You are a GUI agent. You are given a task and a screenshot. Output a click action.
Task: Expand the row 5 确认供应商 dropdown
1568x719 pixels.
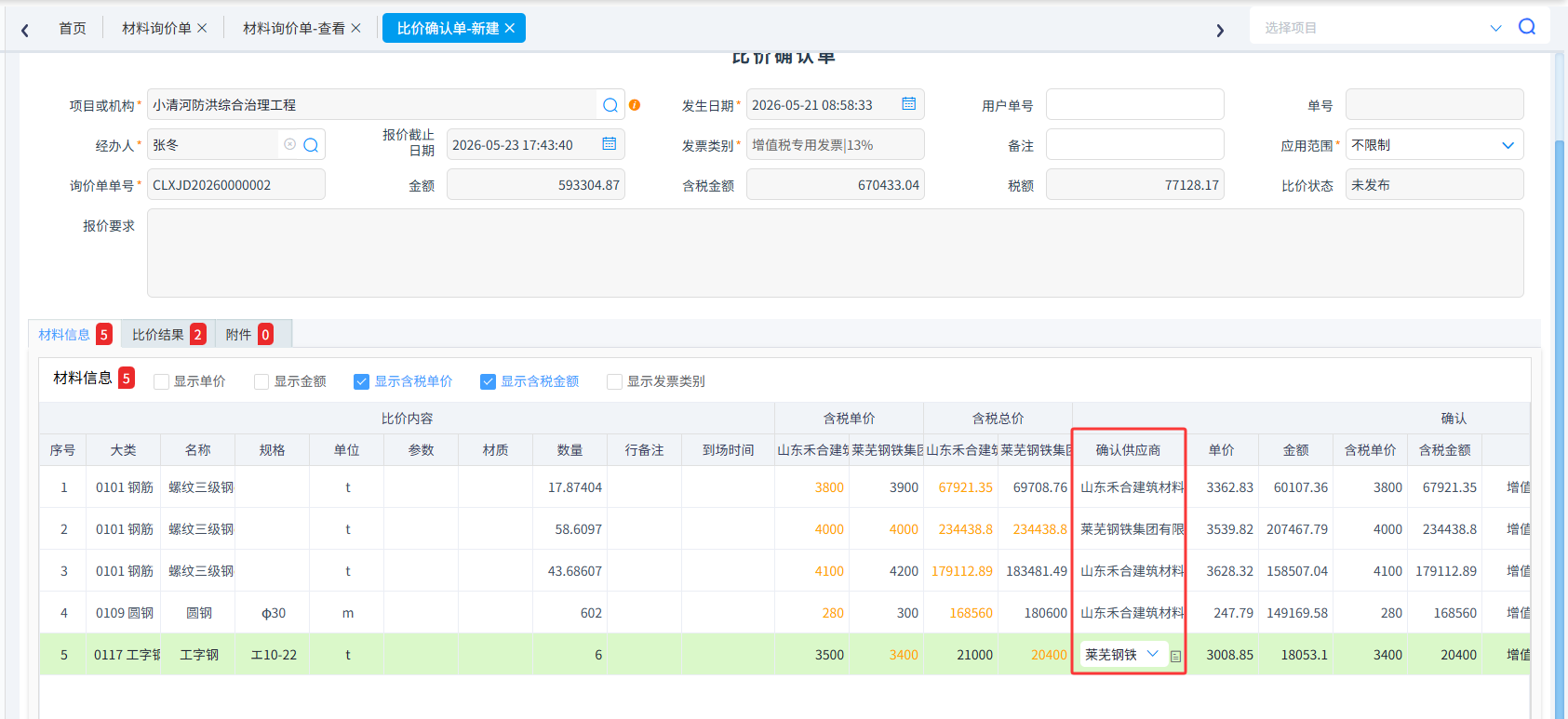[x=1153, y=654]
